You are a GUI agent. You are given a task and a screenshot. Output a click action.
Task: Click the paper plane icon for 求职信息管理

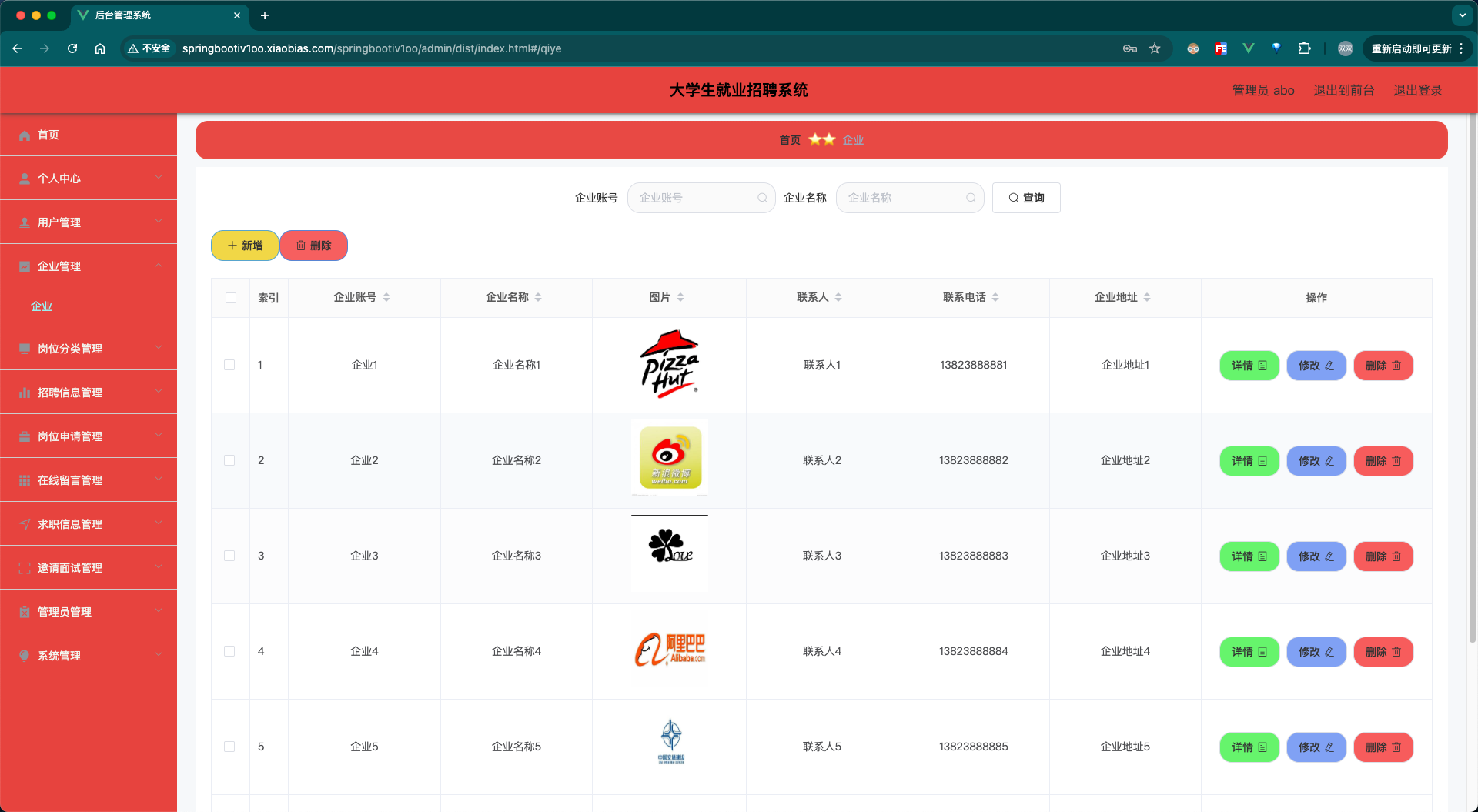point(25,524)
